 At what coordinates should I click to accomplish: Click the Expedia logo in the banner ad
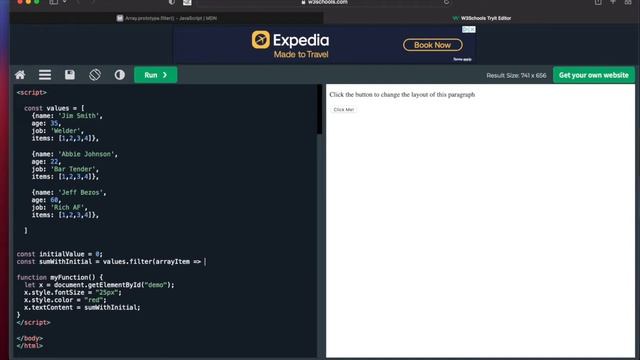point(290,40)
